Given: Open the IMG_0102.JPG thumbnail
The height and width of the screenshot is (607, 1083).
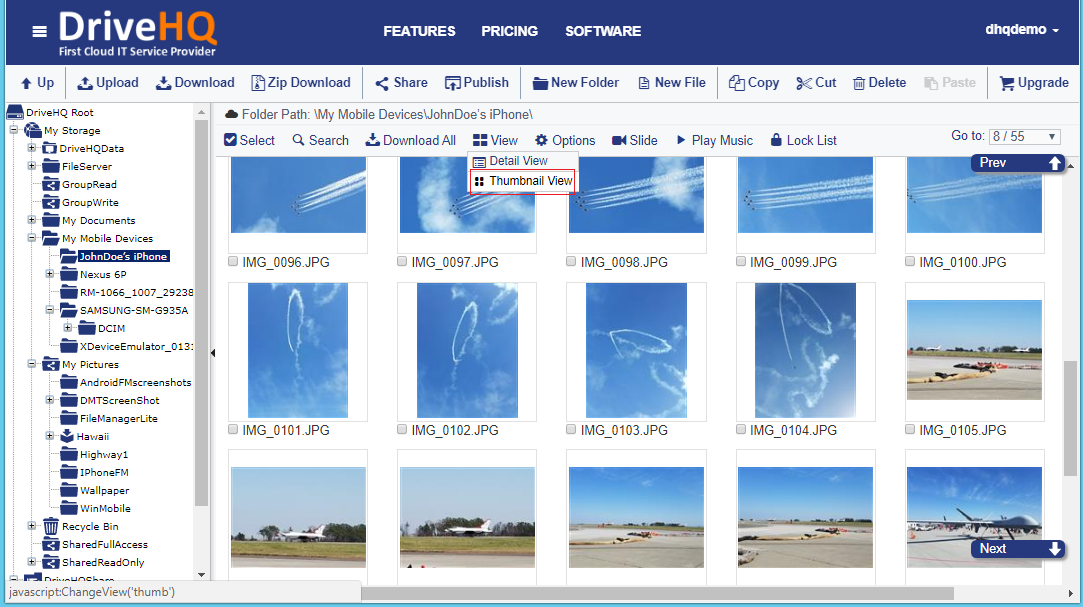Looking at the screenshot, I should tap(466, 350).
